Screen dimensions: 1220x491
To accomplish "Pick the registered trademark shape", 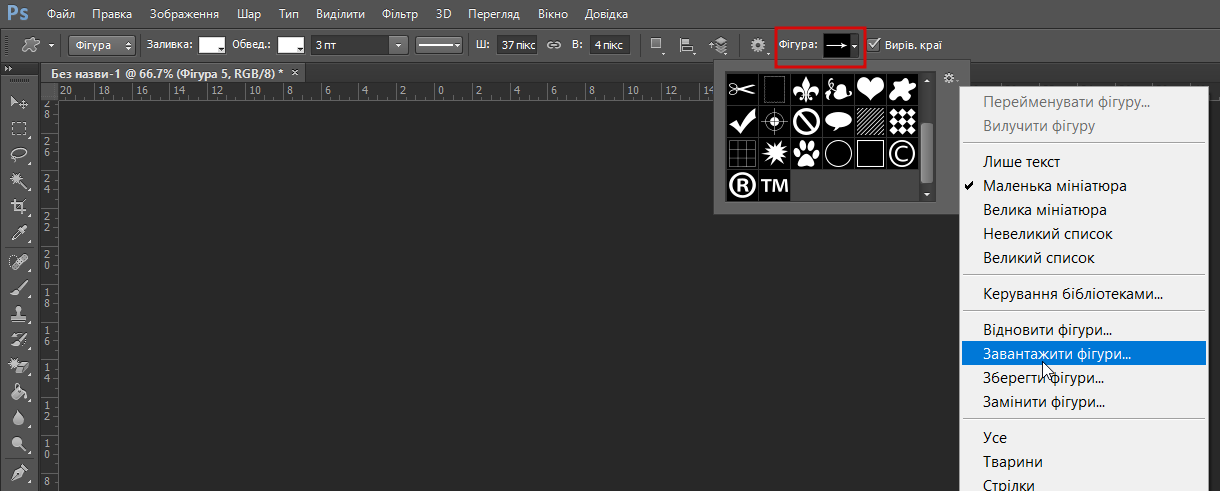I will point(741,185).
